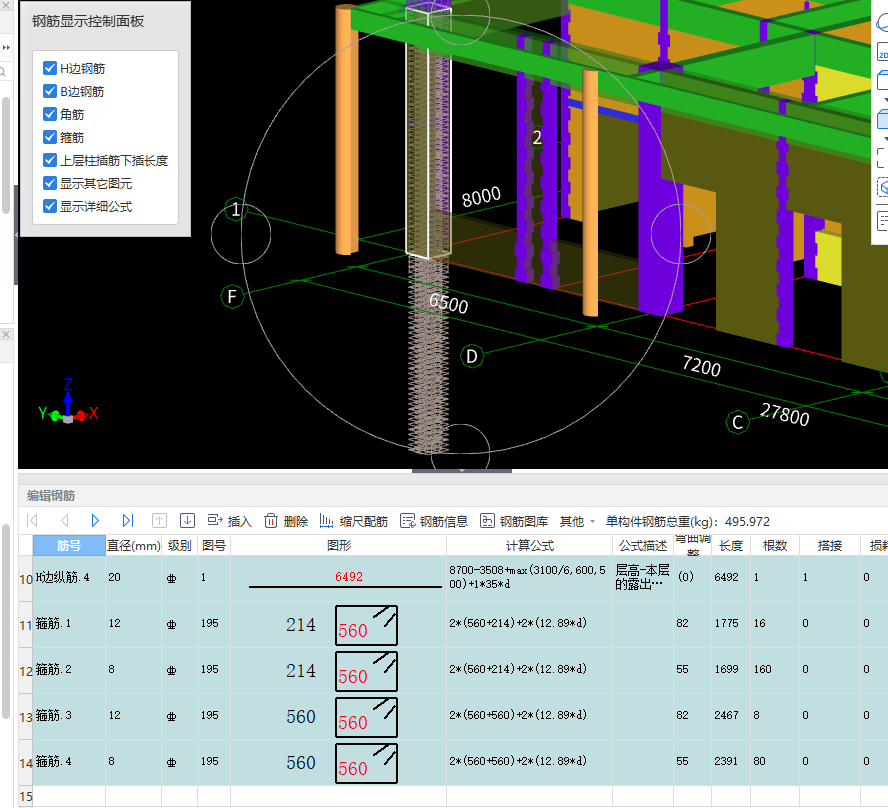
Task: Click the 公式描述 column header
Action: 643,545
